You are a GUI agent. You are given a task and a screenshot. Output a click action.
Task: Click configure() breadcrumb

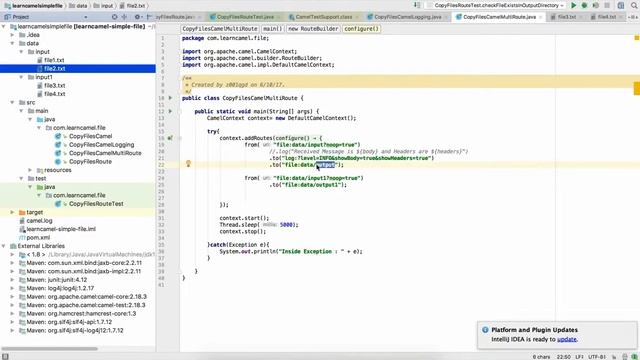[x=362, y=29]
